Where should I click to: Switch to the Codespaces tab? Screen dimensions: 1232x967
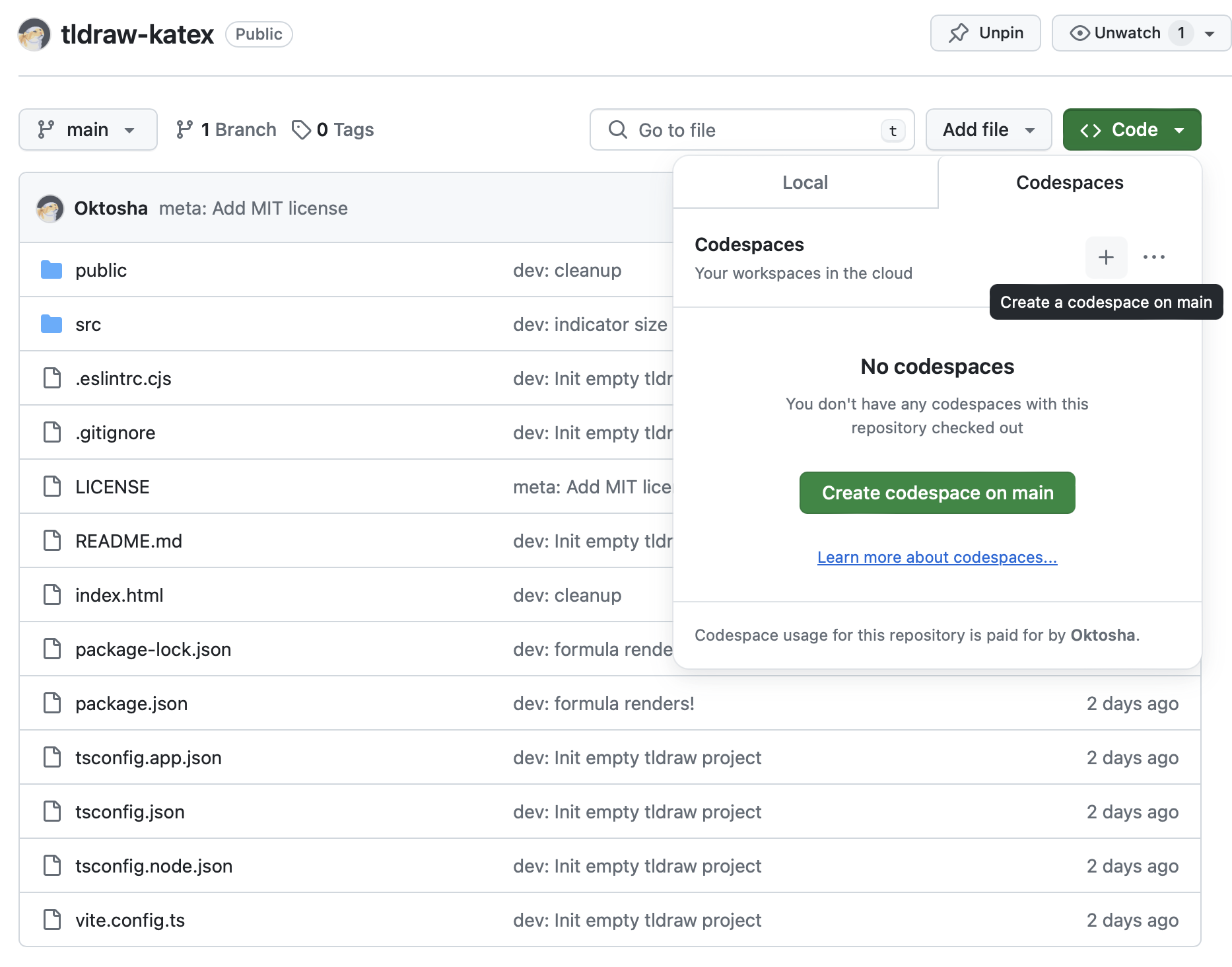(x=1070, y=182)
